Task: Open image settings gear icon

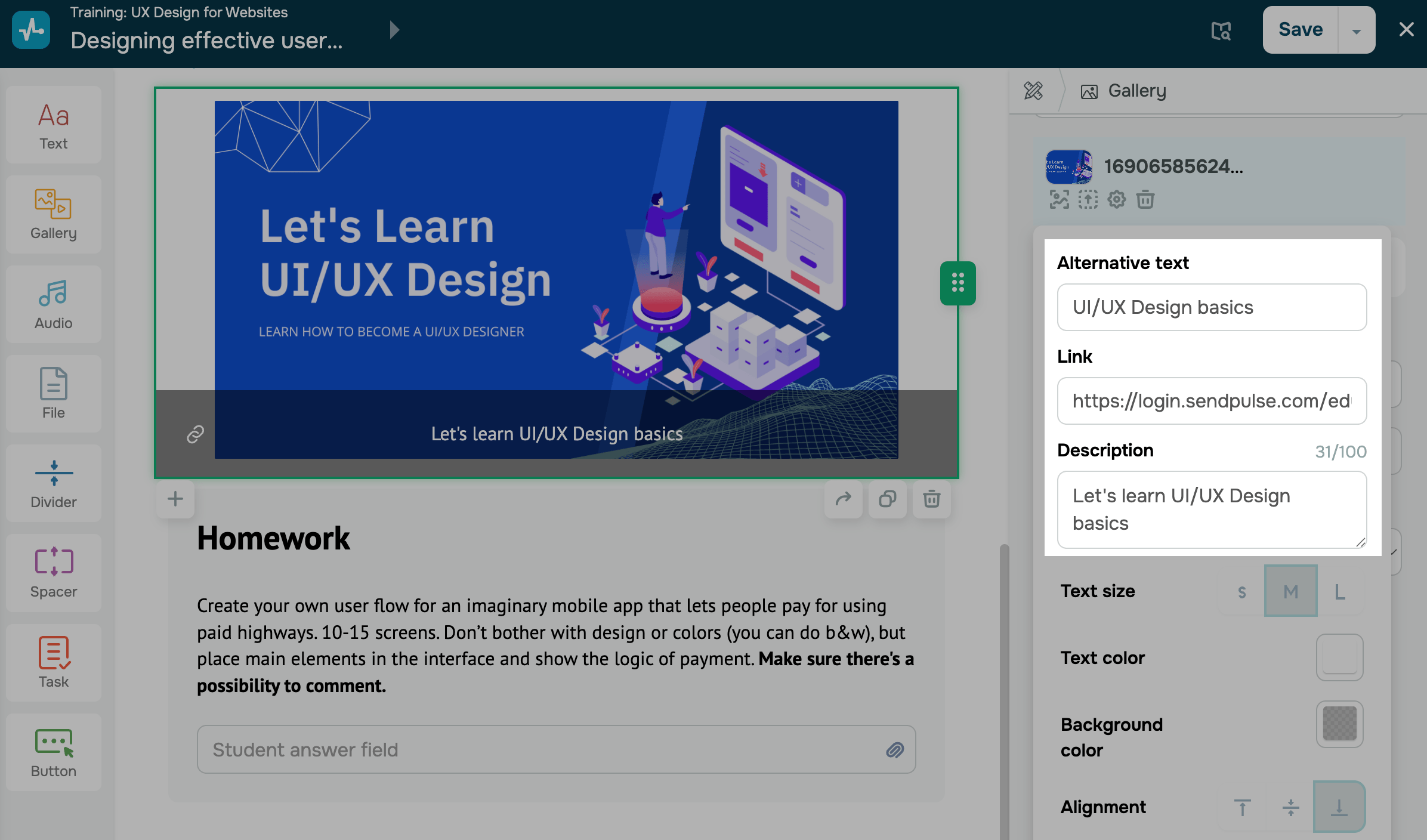Action: [1116, 199]
